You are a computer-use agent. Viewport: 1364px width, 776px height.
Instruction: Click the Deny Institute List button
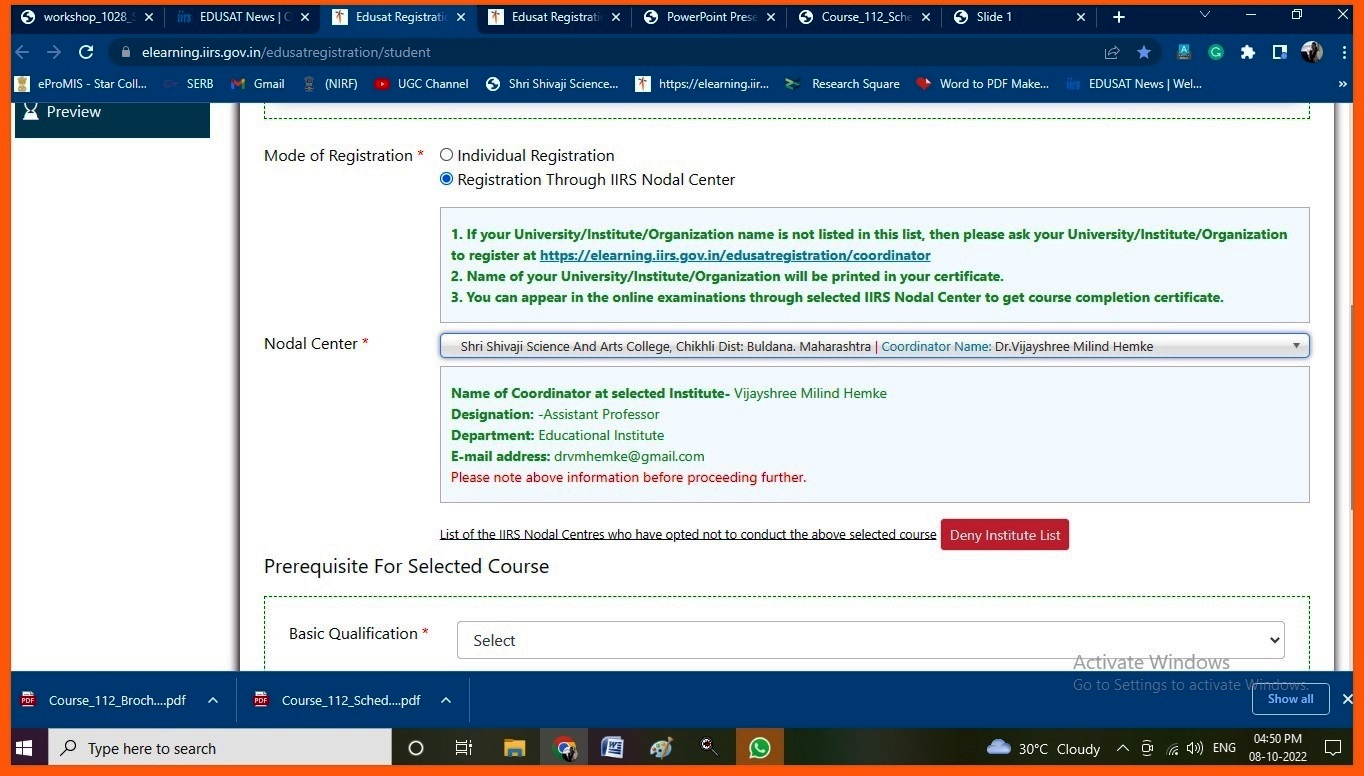[x=1004, y=535]
